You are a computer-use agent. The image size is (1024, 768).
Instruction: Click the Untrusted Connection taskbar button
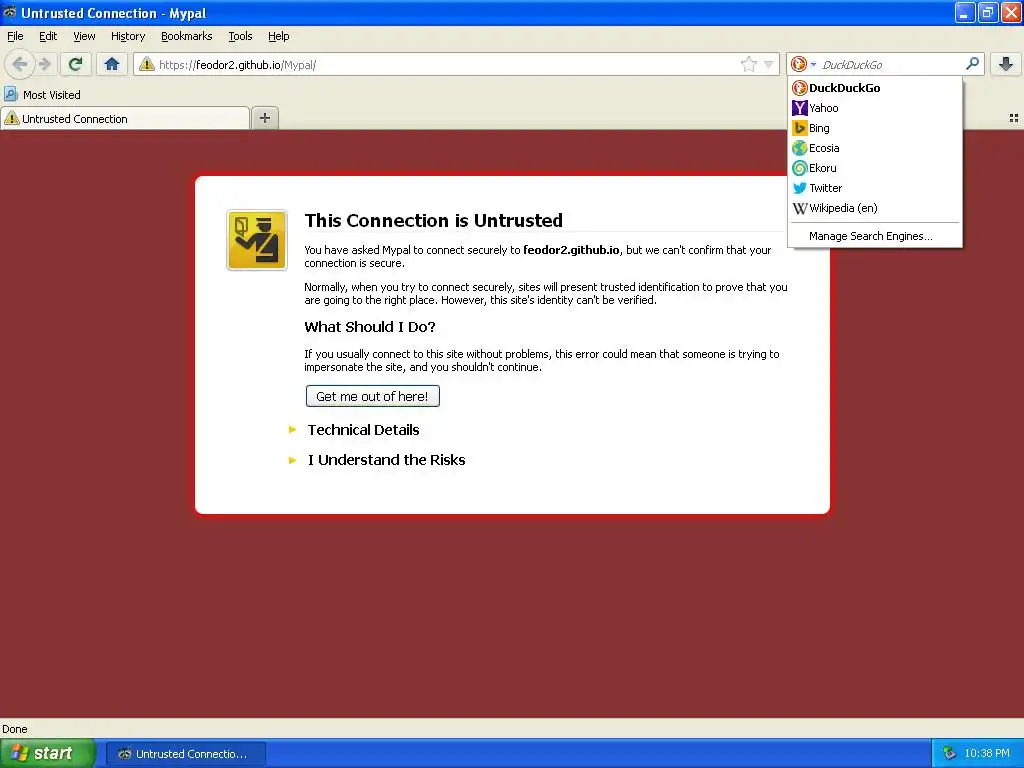185,754
